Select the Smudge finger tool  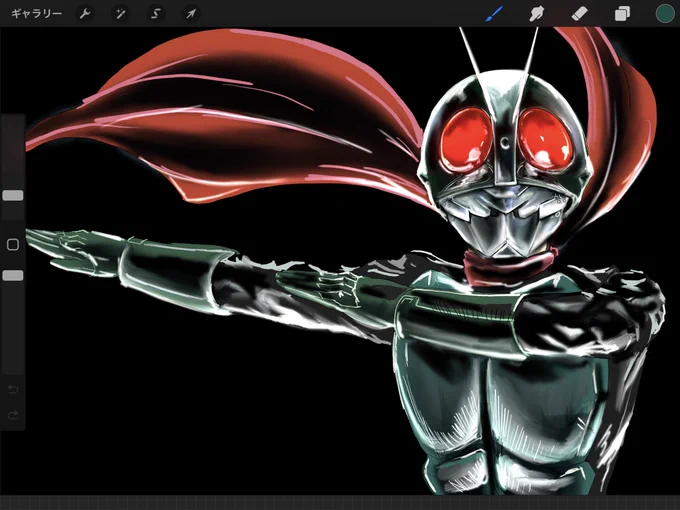[x=536, y=14]
